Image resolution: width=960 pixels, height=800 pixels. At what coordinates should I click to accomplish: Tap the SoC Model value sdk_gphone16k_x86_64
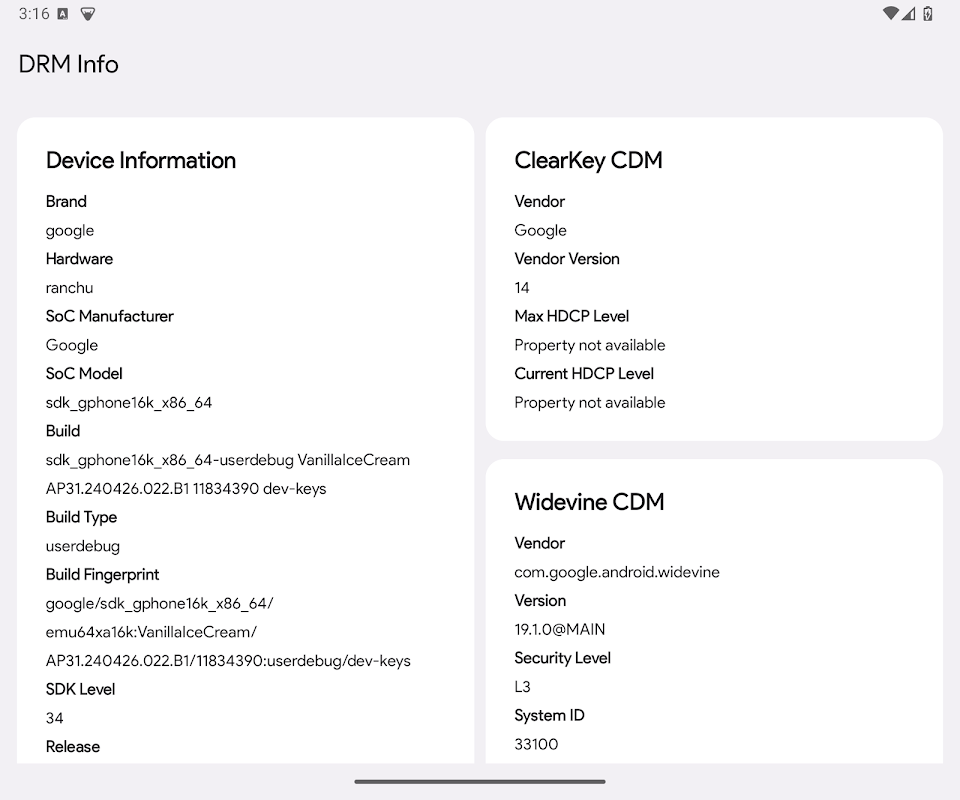tap(129, 402)
